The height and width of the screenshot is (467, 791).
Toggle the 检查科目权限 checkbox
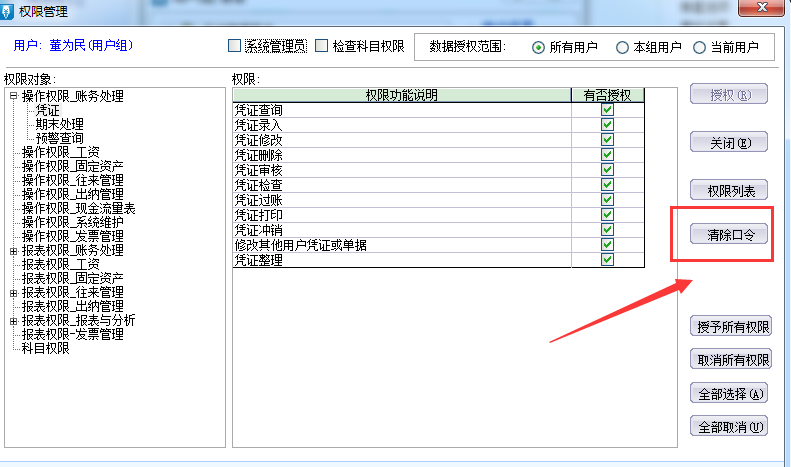tap(322, 45)
